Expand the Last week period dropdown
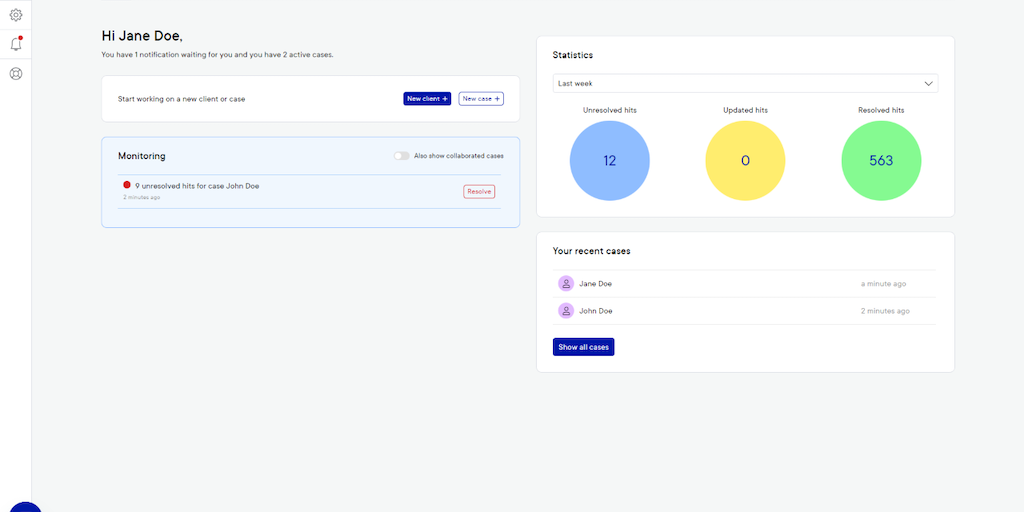 745,84
